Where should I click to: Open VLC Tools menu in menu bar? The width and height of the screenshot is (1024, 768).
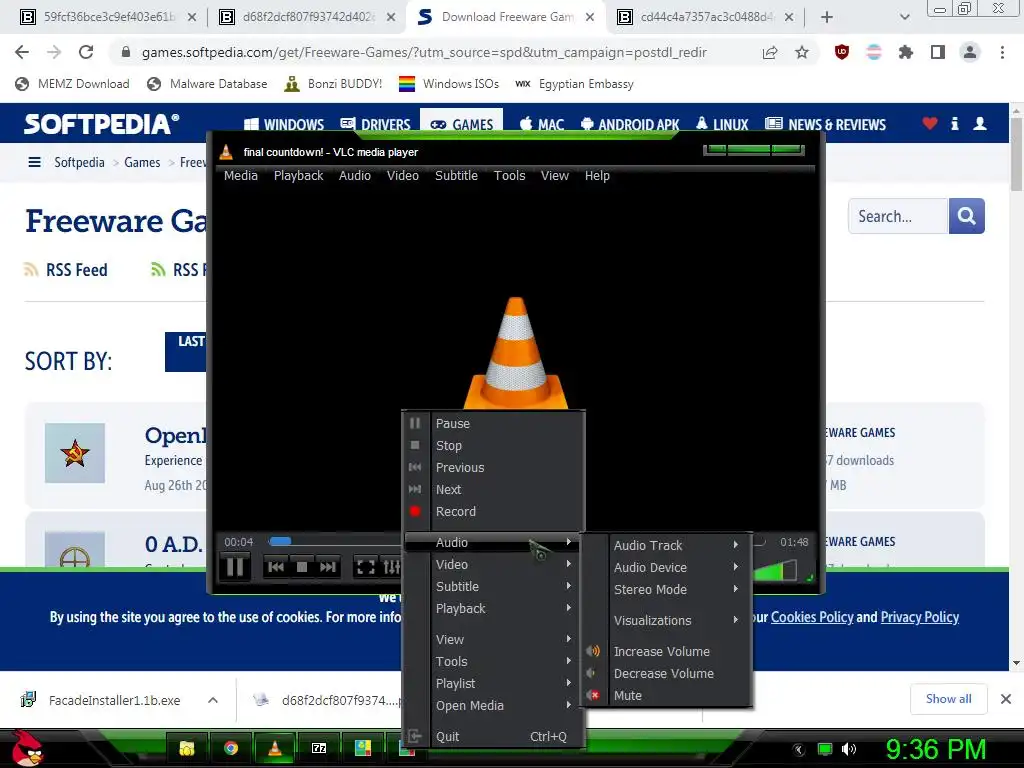(509, 176)
